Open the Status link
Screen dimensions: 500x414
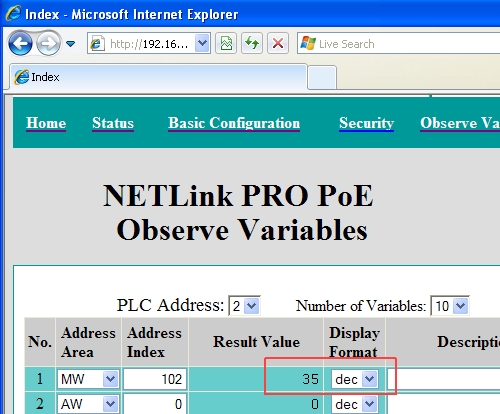coord(113,123)
